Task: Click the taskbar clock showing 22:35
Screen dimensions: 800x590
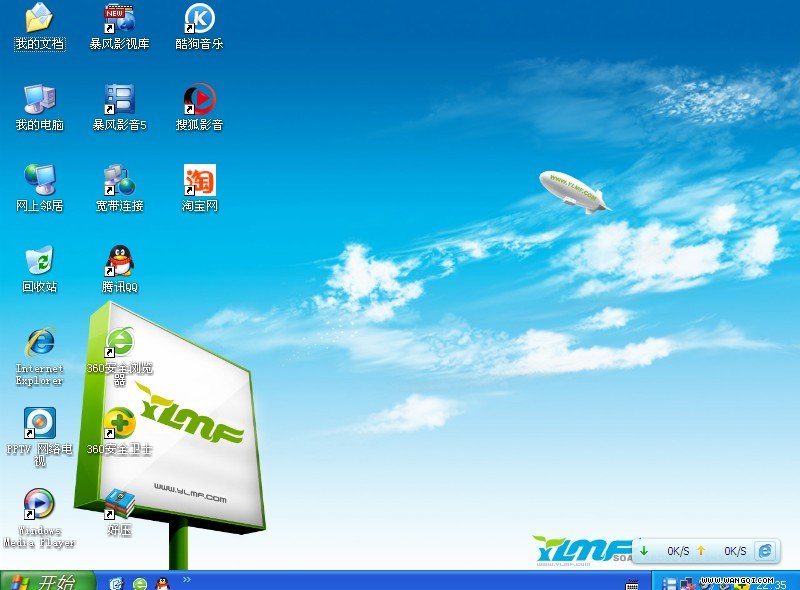Action: click(771, 585)
